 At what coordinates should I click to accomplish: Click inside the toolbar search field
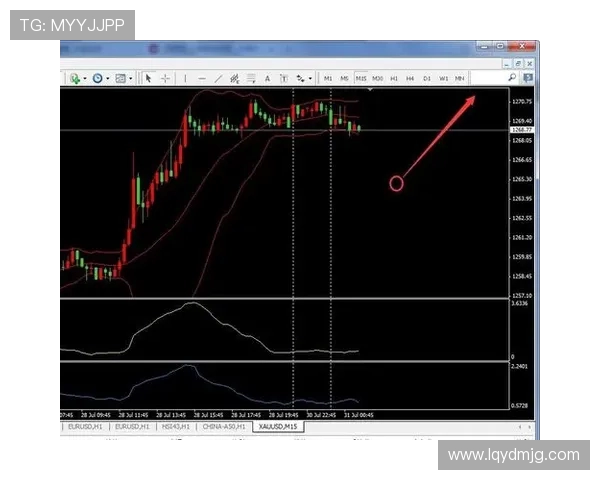point(487,77)
